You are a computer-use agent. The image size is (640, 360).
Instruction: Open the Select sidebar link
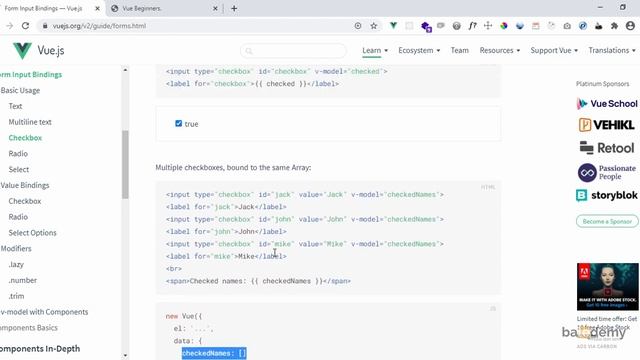click(x=19, y=169)
